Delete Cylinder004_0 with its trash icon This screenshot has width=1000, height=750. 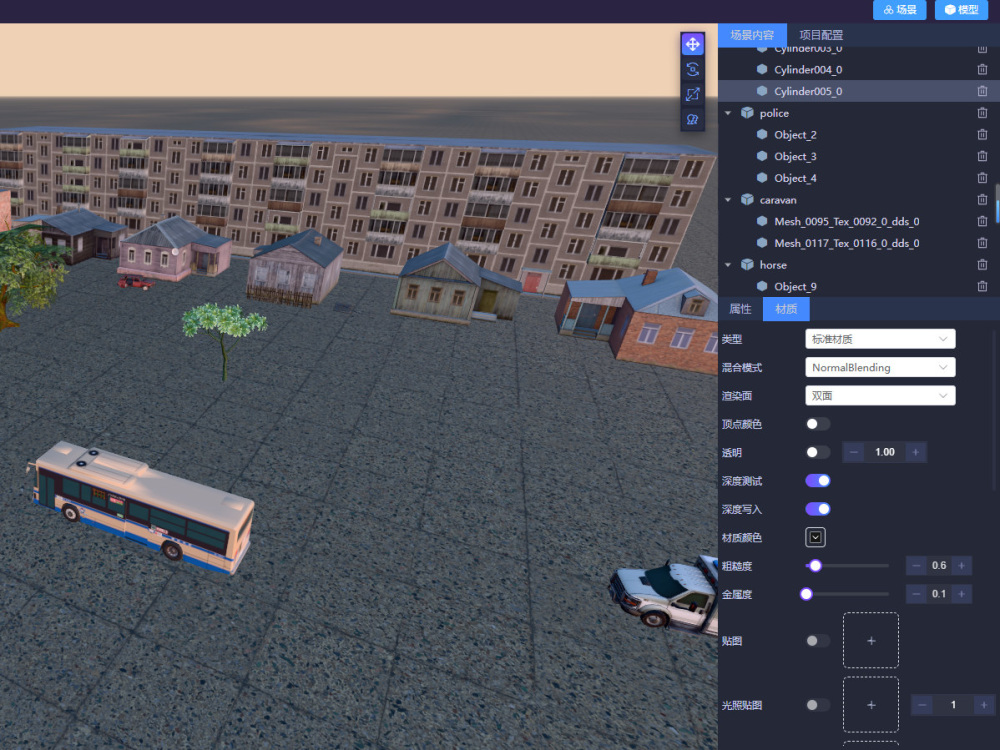(x=982, y=70)
